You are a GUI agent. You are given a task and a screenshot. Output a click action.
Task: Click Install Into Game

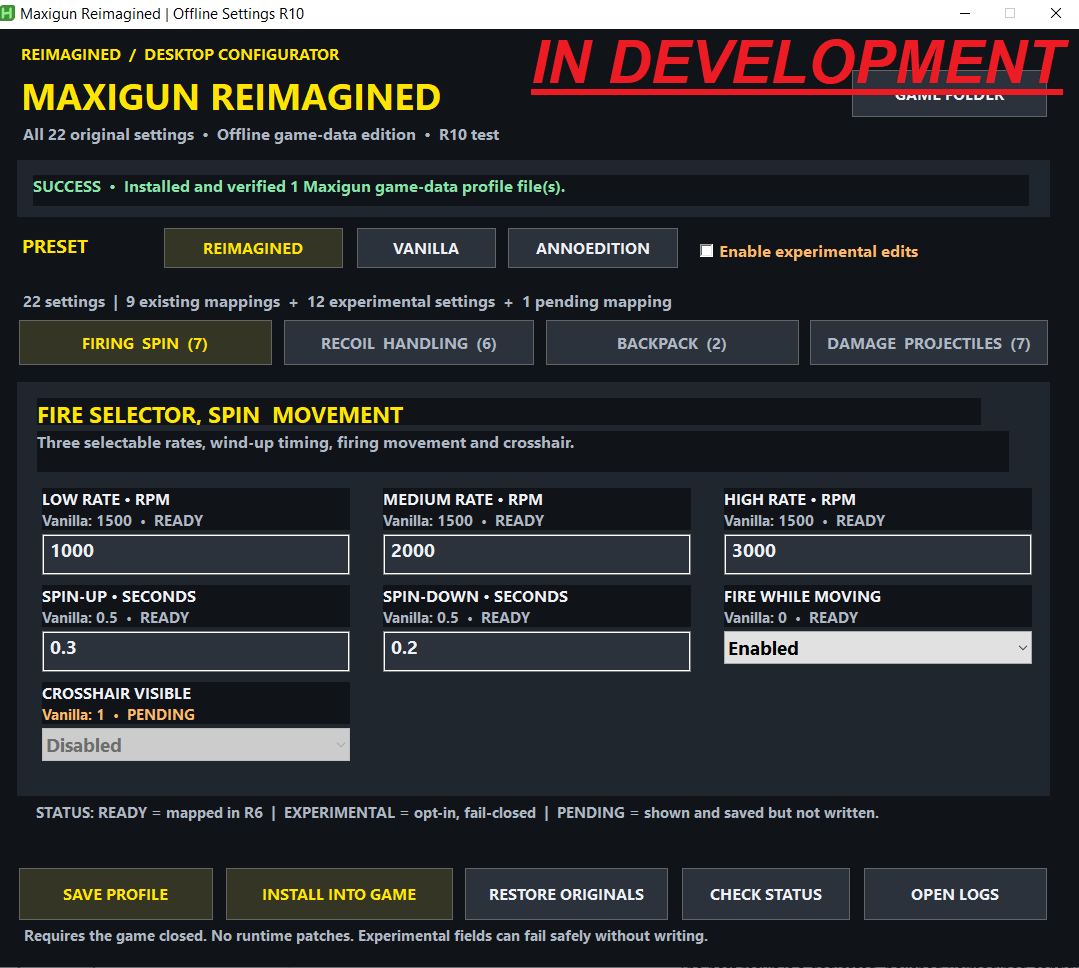[339, 894]
